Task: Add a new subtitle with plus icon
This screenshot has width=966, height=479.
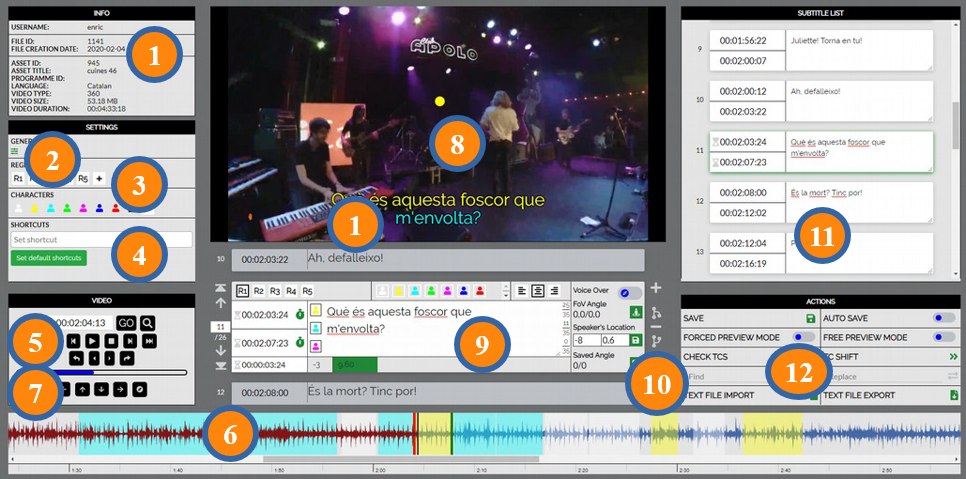Action: click(655, 288)
